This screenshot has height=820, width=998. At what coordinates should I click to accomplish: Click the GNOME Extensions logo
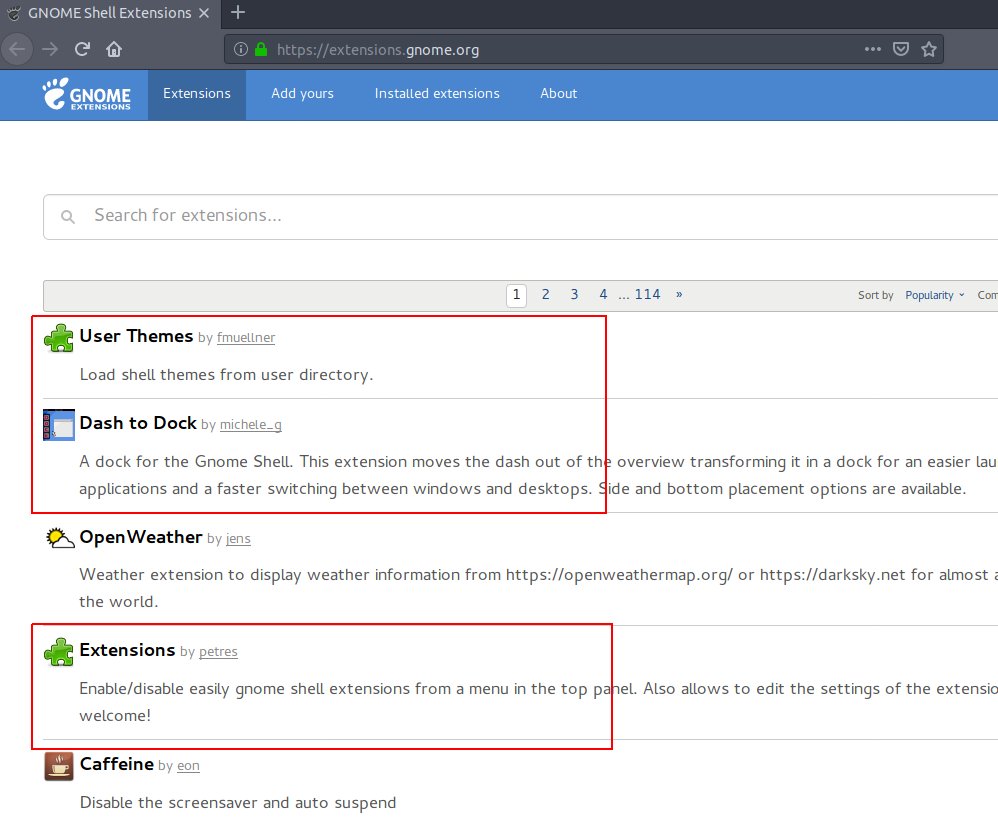(87, 94)
